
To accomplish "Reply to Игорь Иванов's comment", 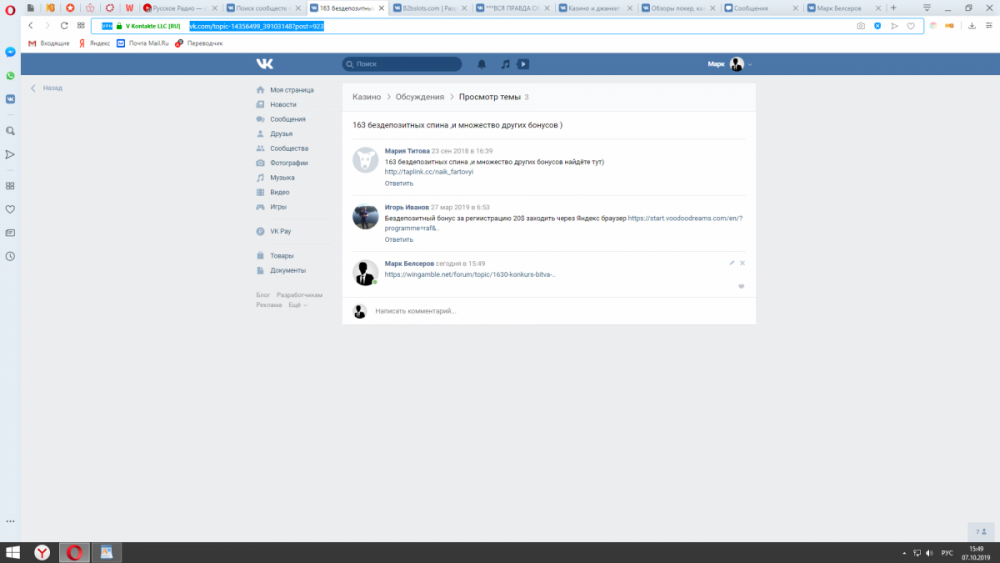I will (x=399, y=240).
